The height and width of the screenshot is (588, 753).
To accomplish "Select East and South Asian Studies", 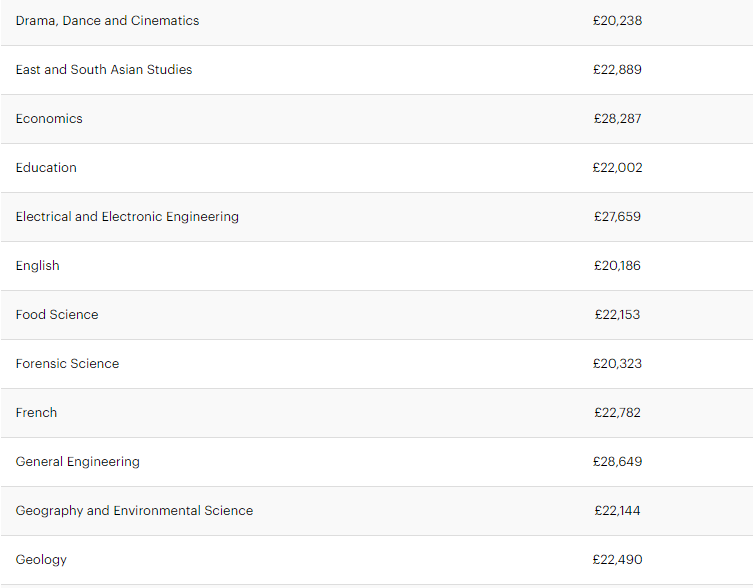I will [x=104, y=70].
